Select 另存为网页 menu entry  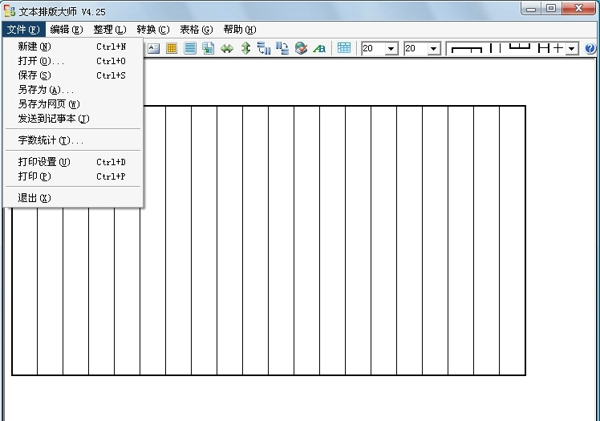[x=48, y=104]
